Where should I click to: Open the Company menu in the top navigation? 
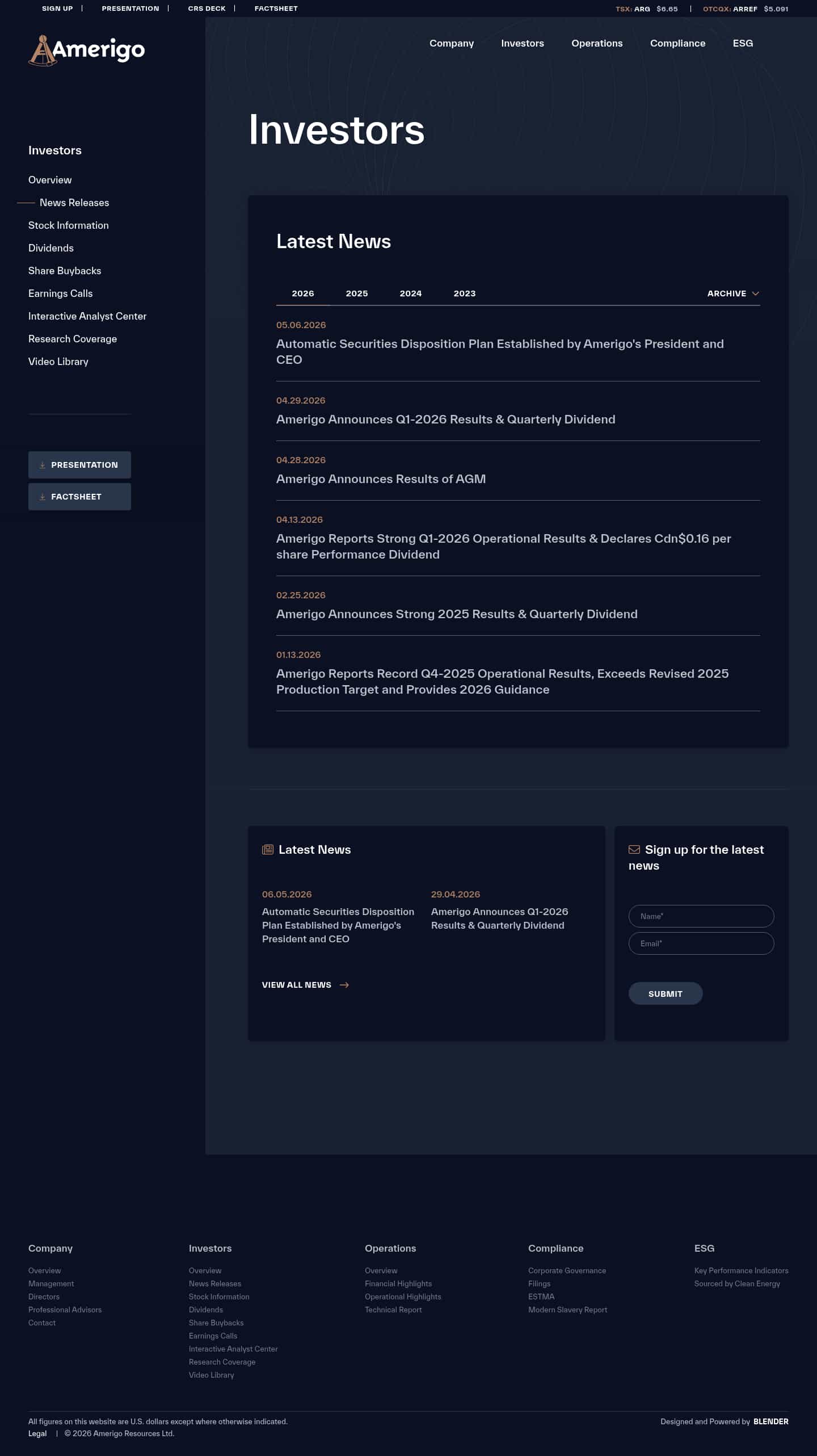click(x=452, y=43)
